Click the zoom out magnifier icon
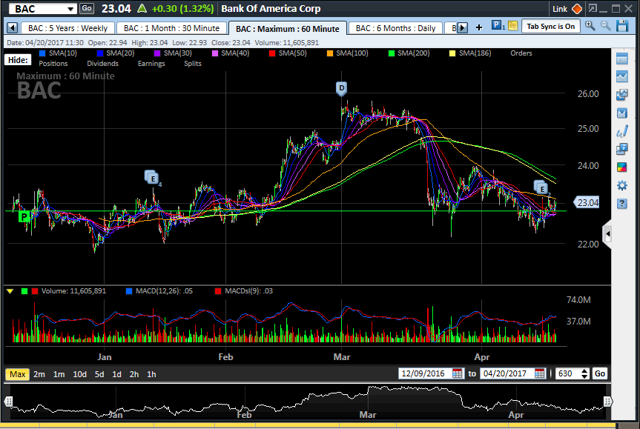 pyautogui.click(x=605, y=26)
